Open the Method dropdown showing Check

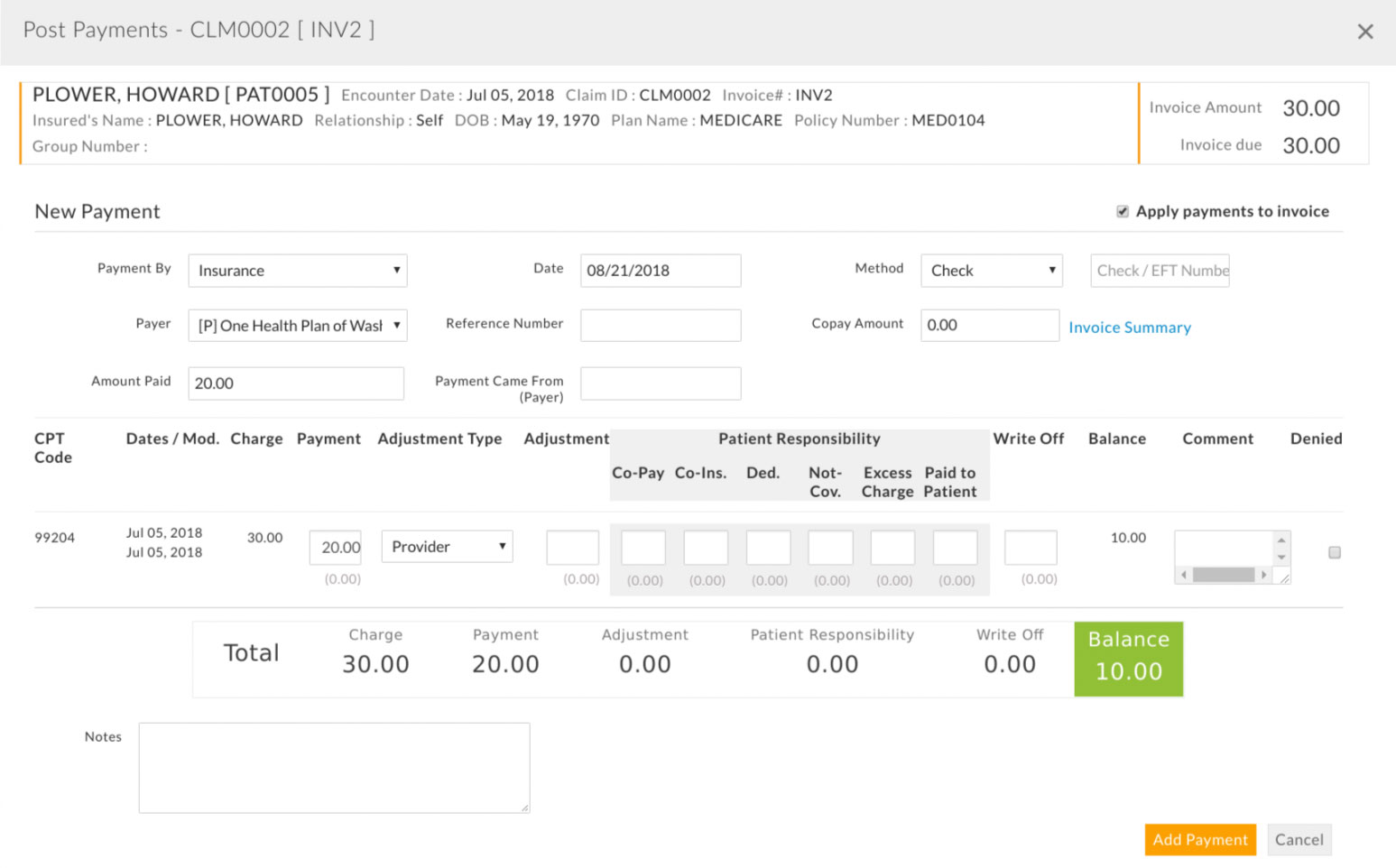pyautogui.click(x=991, y=271)
